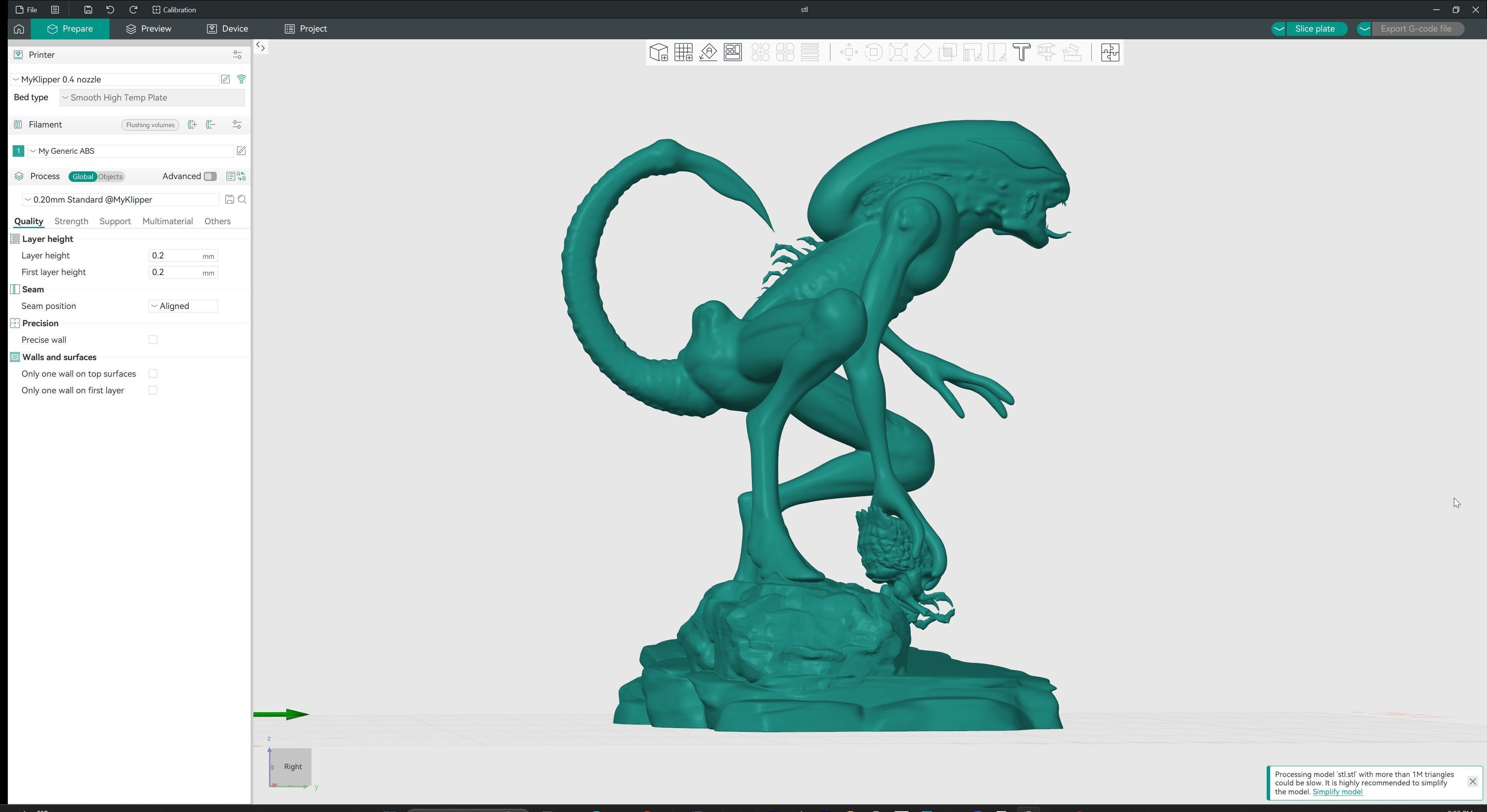Open the Support painting tool
This screenshot has width=1487, height=812.
[x=973, y=52]
